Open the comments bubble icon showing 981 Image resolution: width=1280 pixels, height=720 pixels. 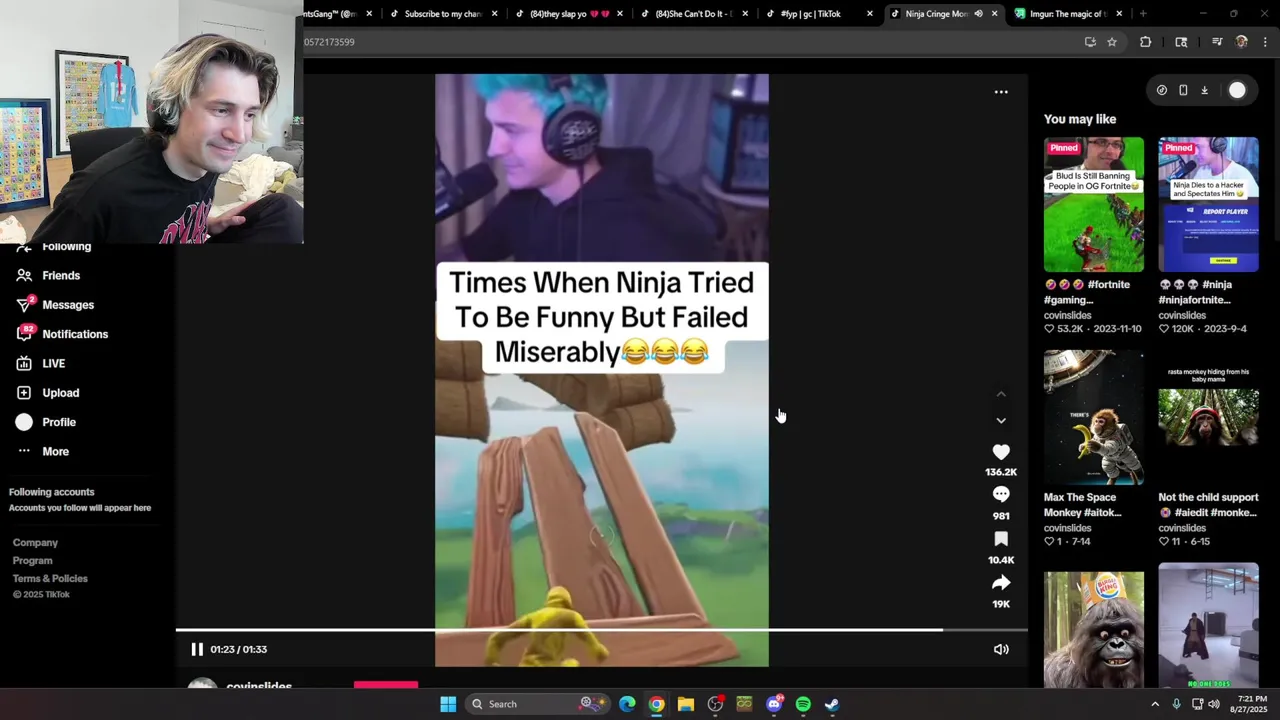tap(1001, 495)
